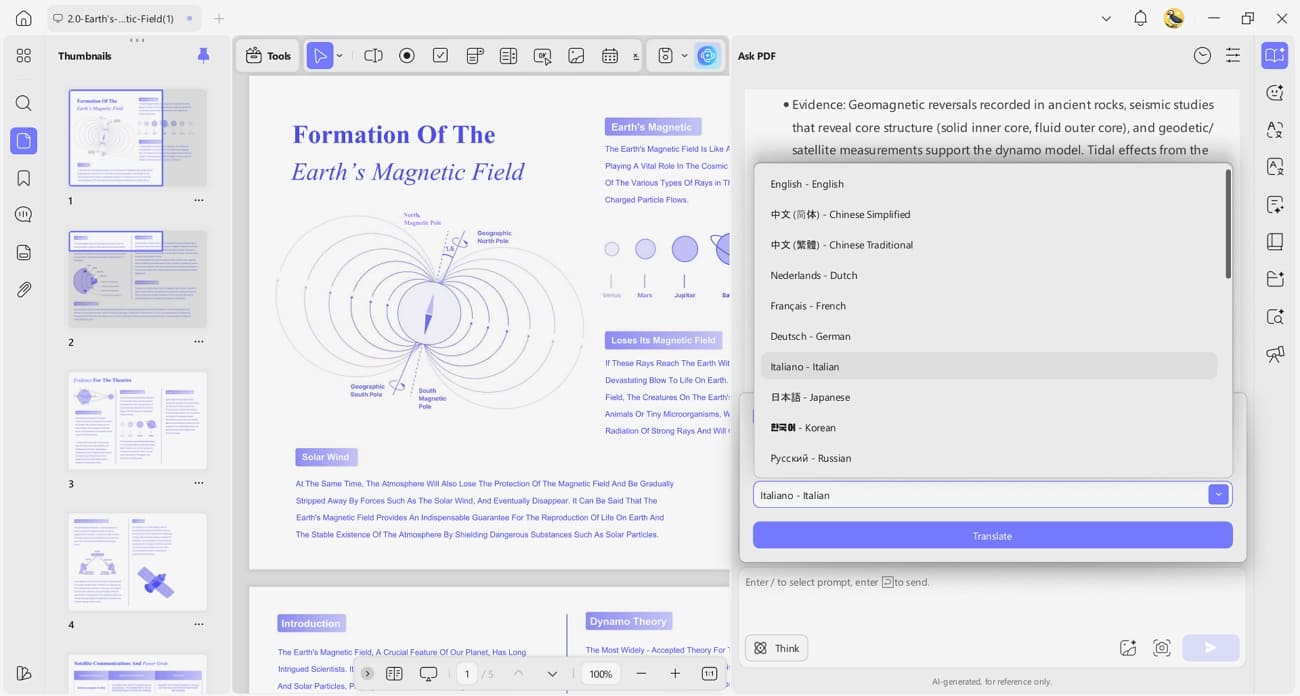Image resolution: width=1300 pixels, height=696 pixels.
Task: Select Japanese language option
Action: point(989,397)
